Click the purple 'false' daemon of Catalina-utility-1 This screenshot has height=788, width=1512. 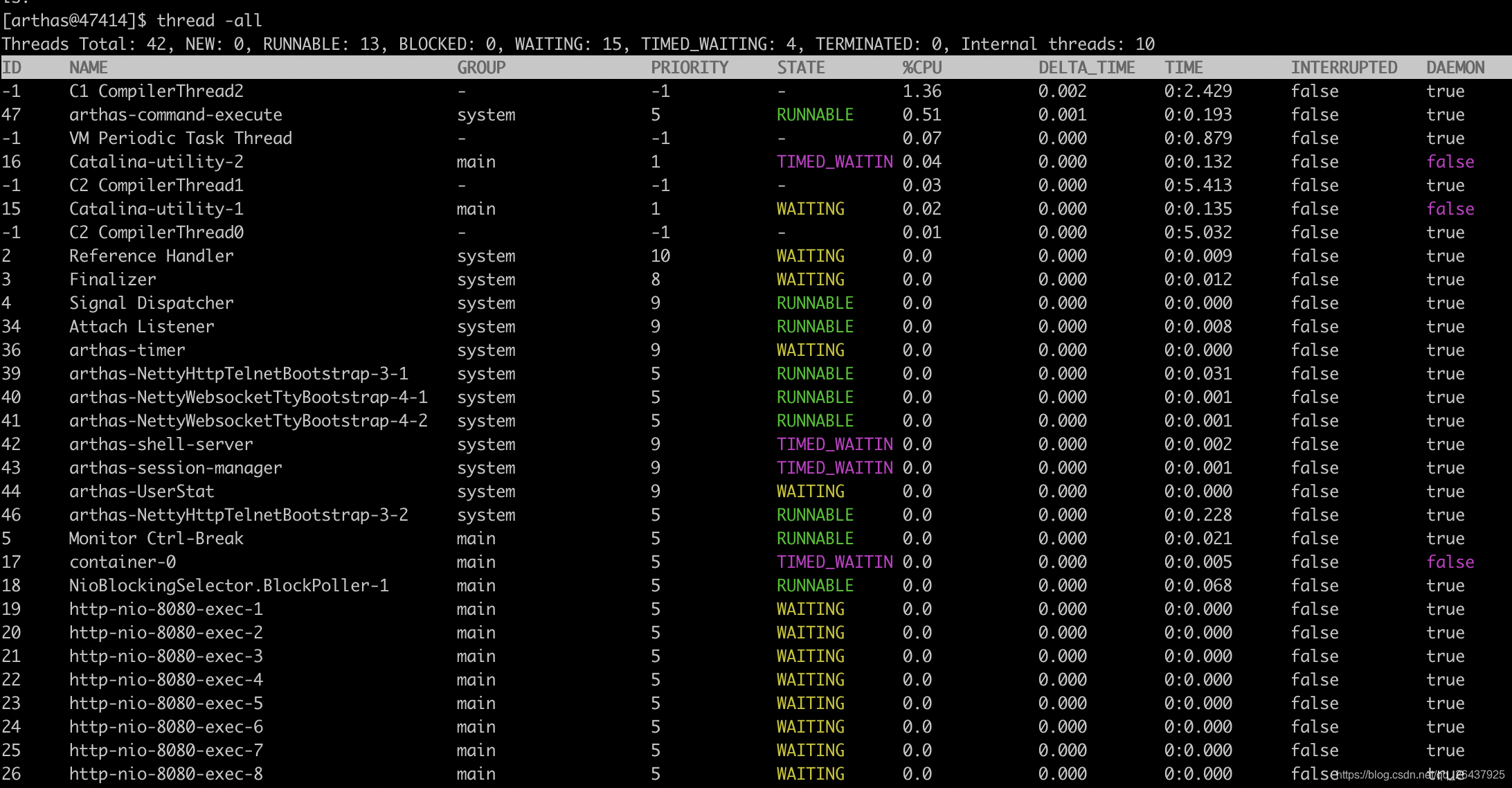(x=1450, y=209)
